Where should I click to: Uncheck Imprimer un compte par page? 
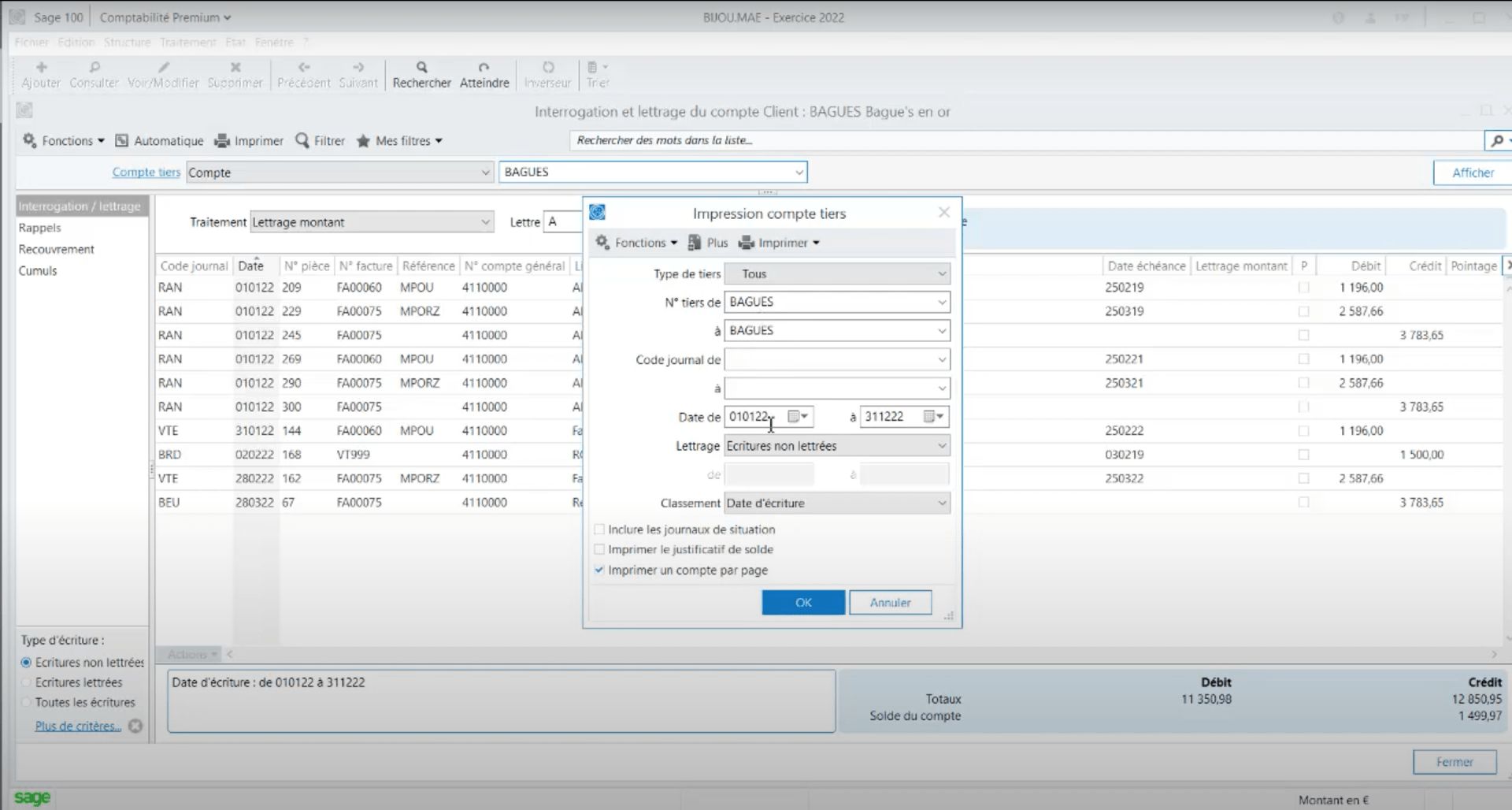click(x=600, y=570)
